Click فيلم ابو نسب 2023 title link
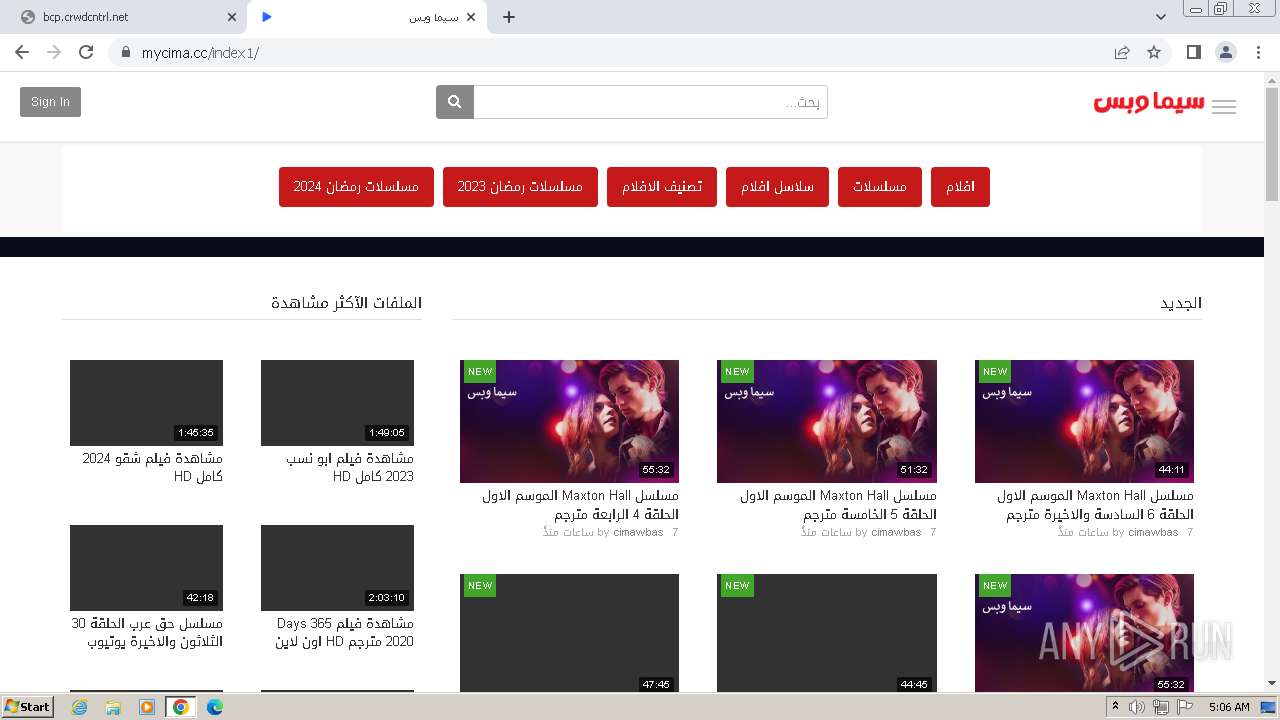 tap(350, 467)
